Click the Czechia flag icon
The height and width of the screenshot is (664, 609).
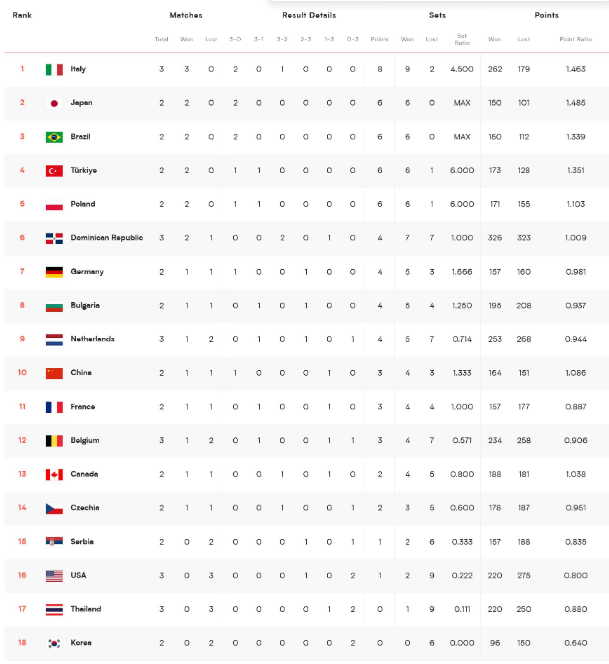pyautogui.click(x=54, y=508)
